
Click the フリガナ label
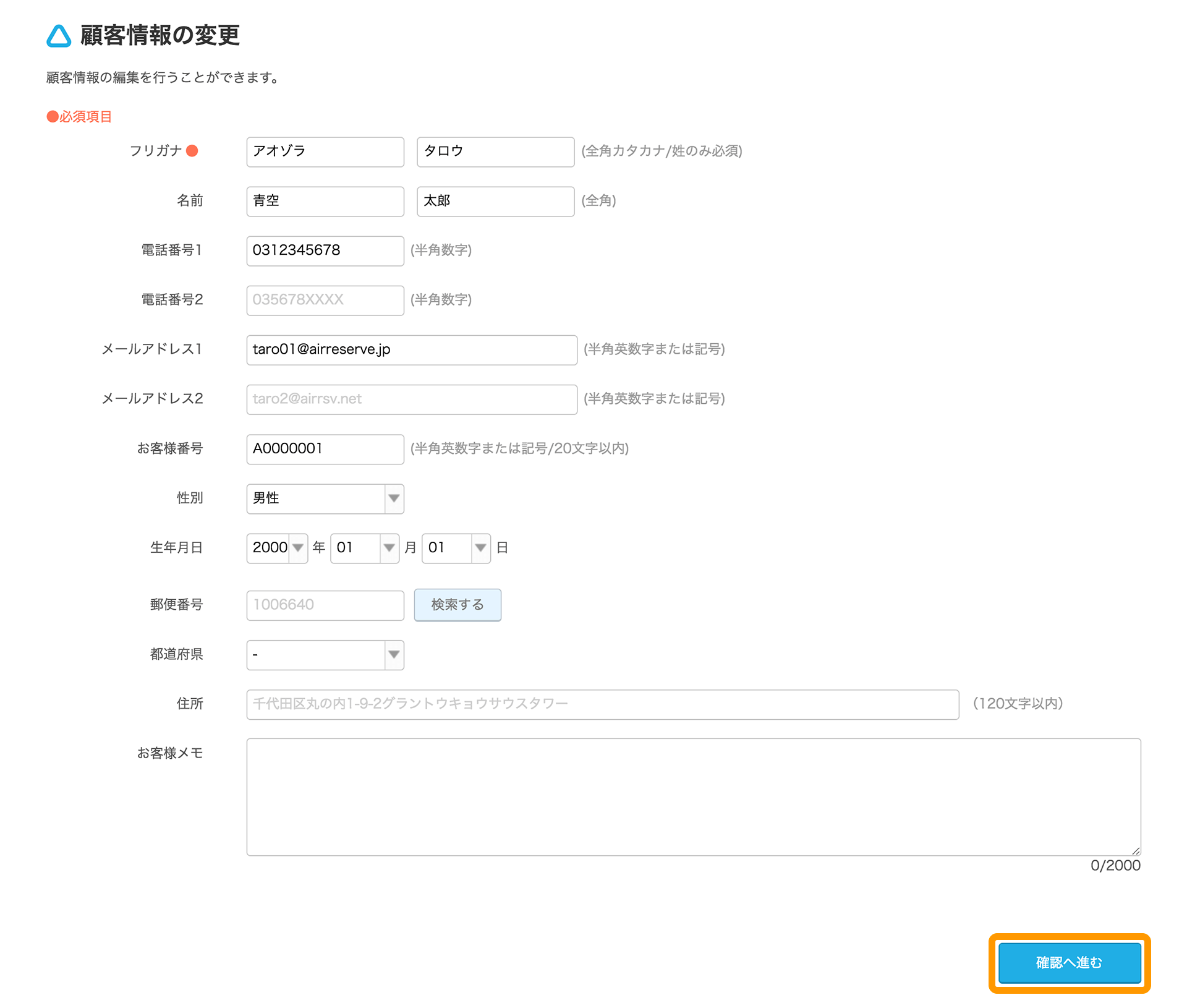coord(156,151)
